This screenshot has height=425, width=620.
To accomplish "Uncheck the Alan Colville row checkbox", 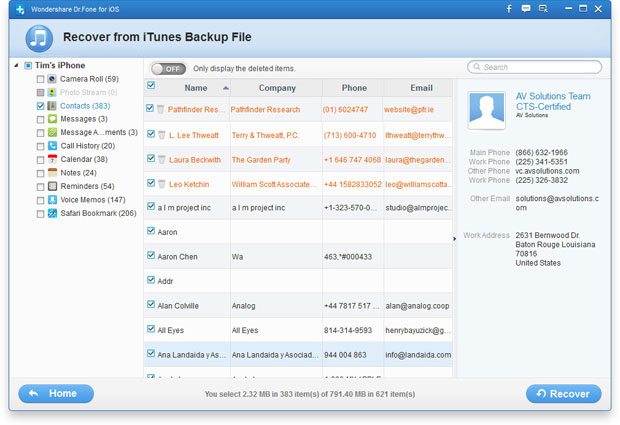I will click(x=151, y=304).
